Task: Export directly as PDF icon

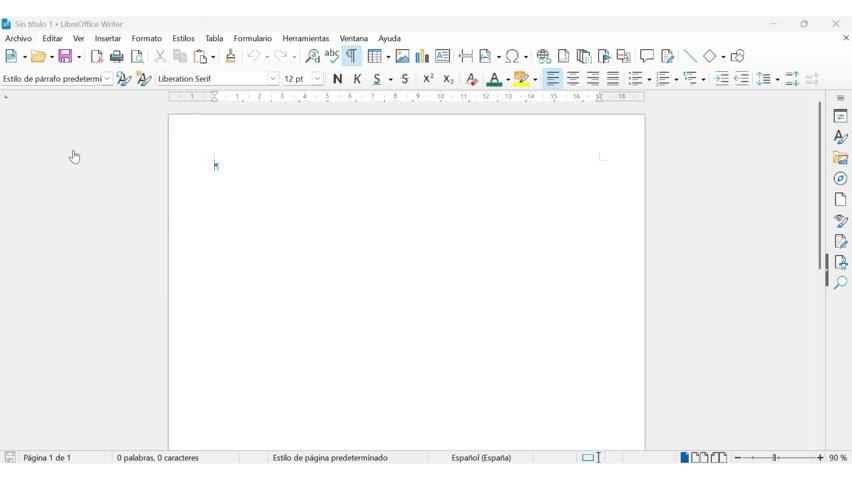Action: [x=97, y=56]
